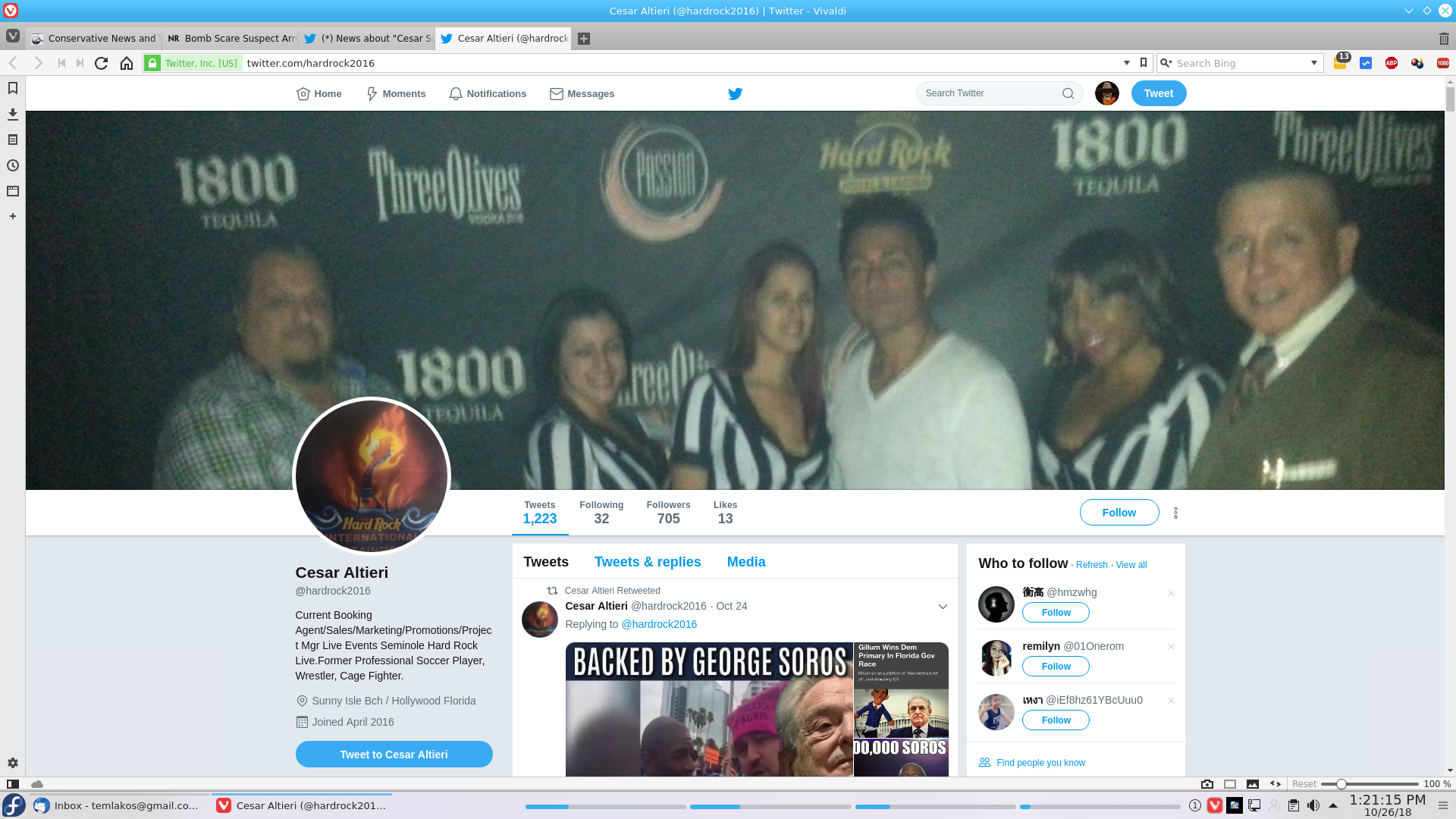Screen dimensions: 1456x819
Task: Go to Twitter Home
Action: 319,94
